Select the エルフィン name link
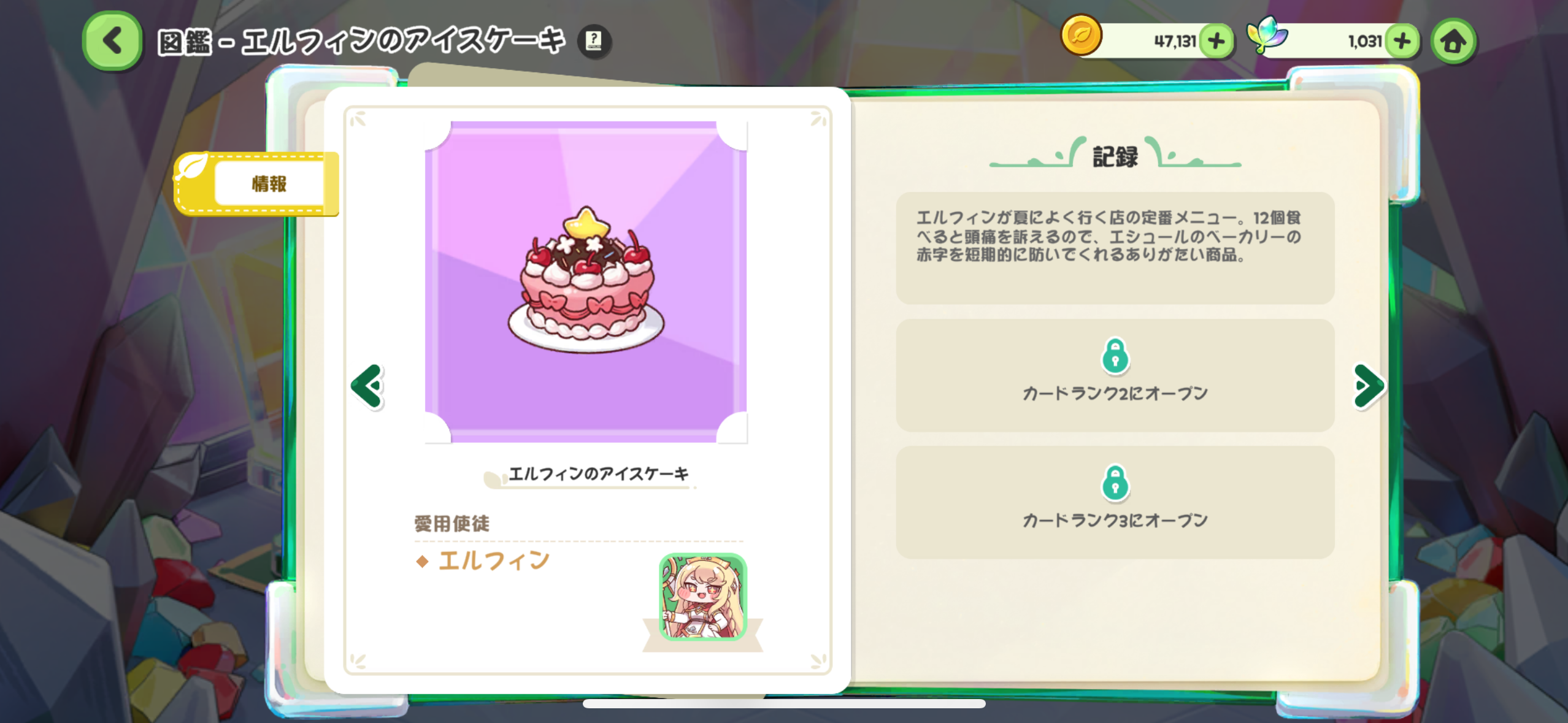 coord(494,561)
